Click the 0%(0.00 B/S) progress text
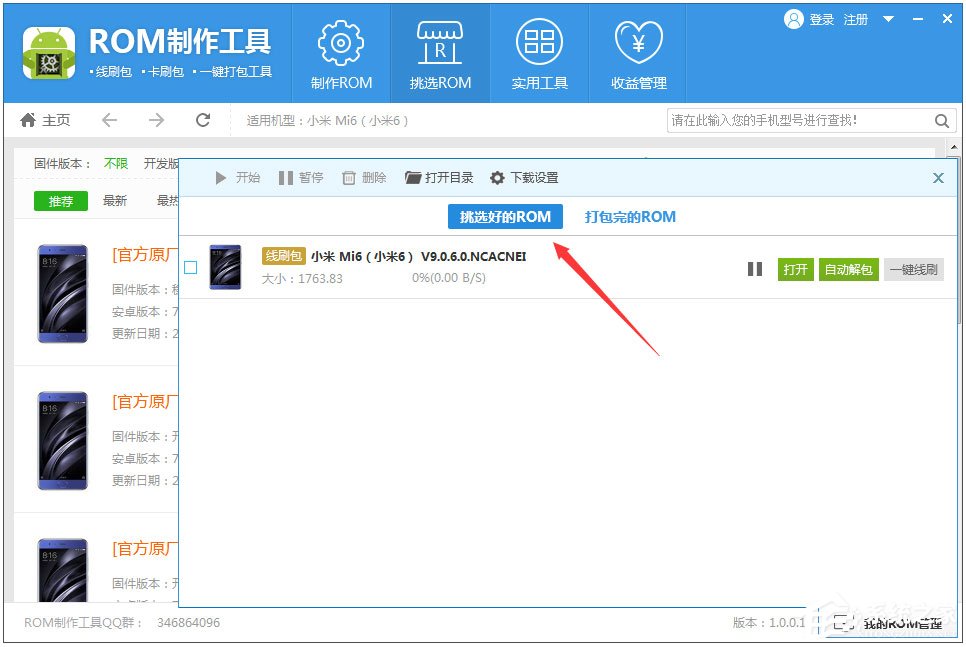The width and height of the screenshot is (966, 647). click(448, 278)
